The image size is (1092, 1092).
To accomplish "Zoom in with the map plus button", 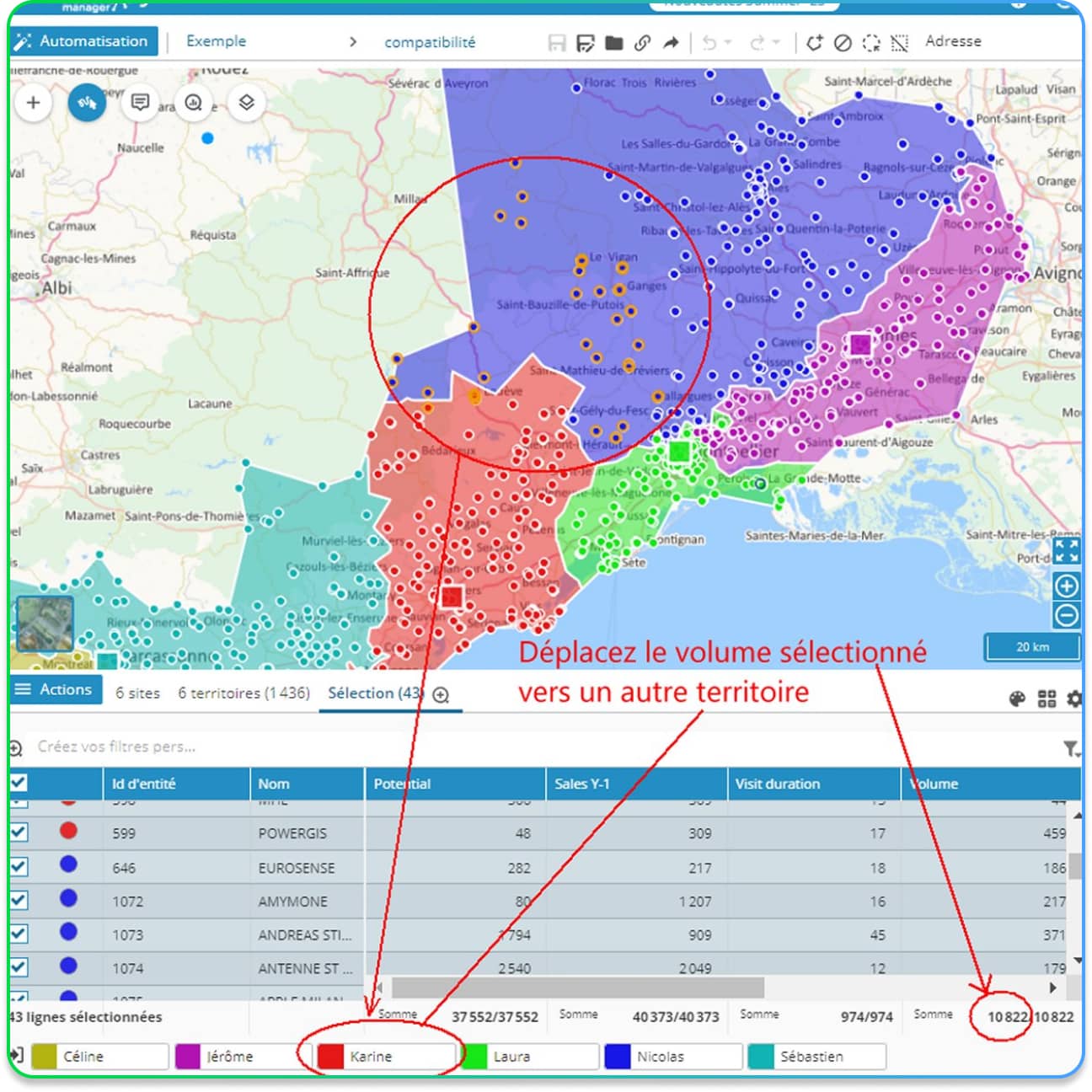I will click(1067, 586).
